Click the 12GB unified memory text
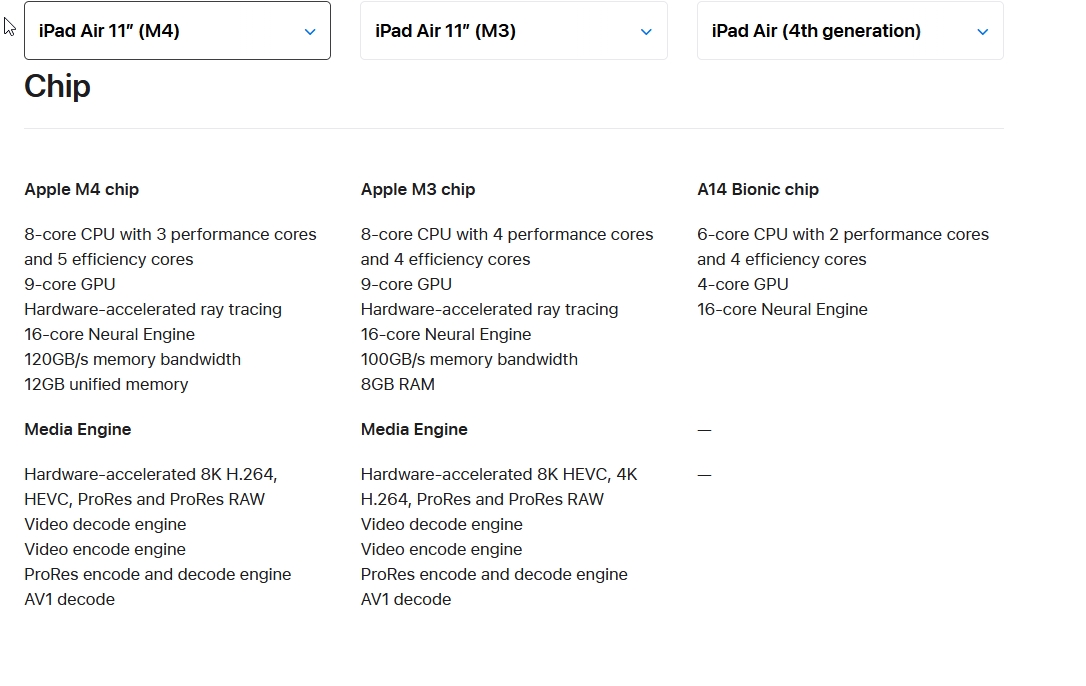The image size is (1086, 686). click(106, 384)
